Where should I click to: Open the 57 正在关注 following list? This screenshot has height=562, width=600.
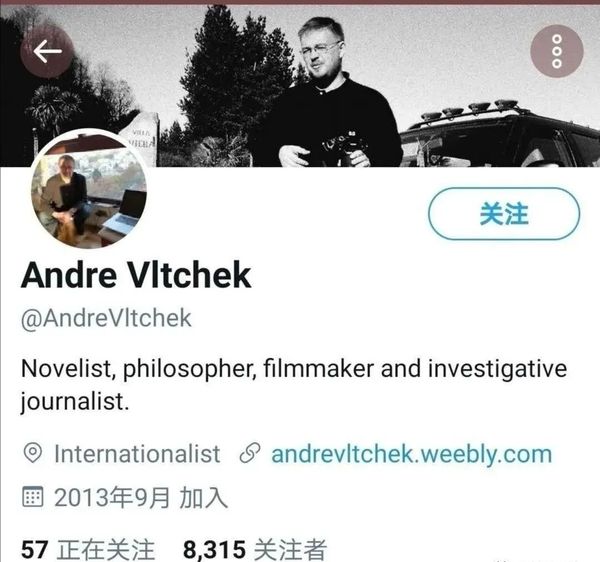pos(88,550)
